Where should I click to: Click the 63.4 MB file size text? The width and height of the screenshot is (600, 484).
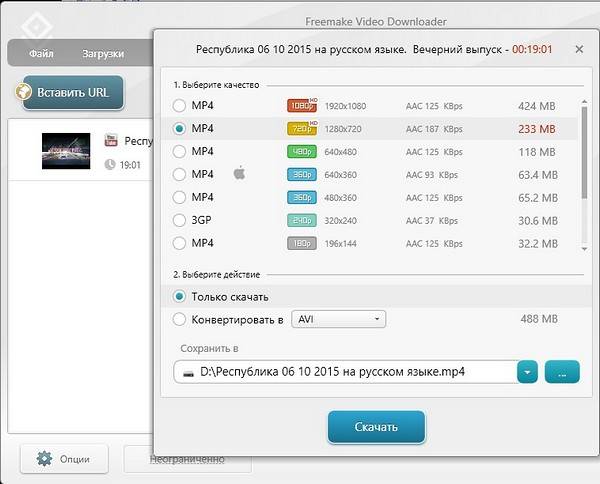coord(538,175)
